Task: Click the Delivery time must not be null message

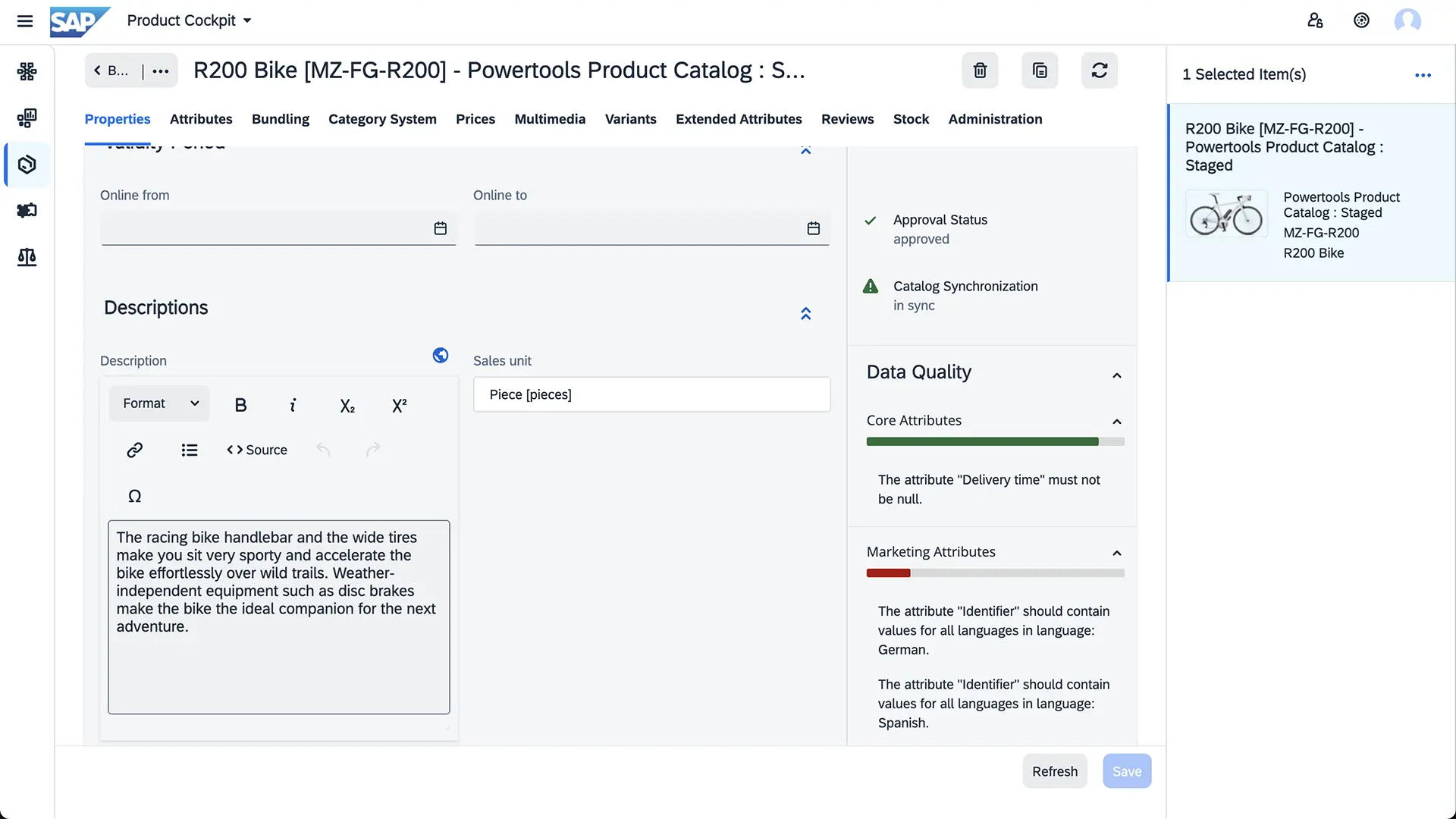Action: click(x=990, y=489)
